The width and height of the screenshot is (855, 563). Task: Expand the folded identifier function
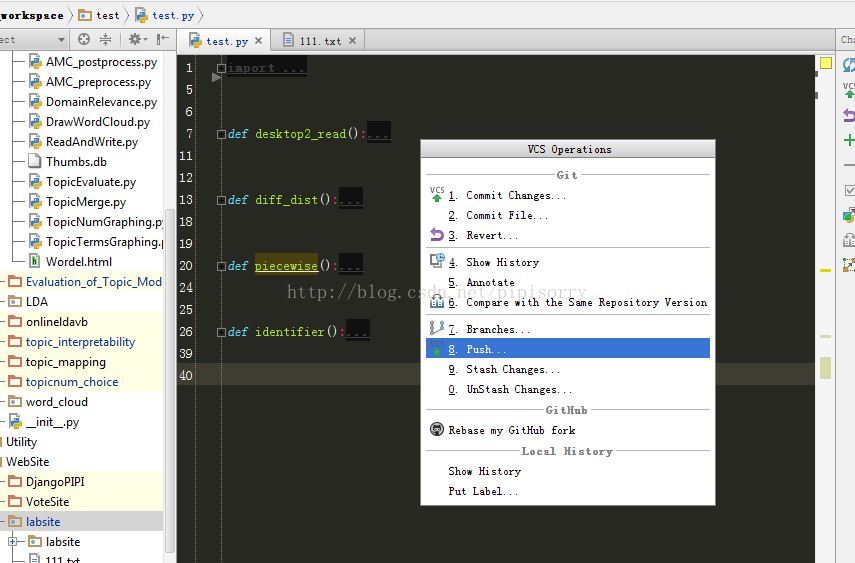click(x=221, y=332)
